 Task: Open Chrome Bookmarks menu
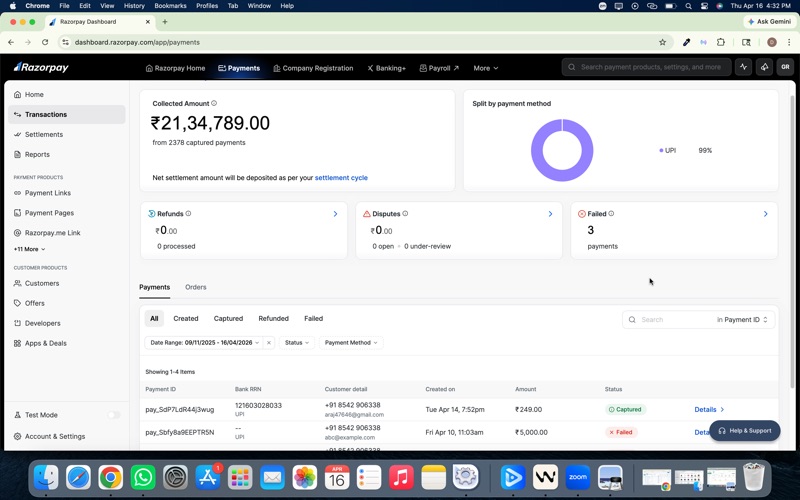click(170, 6)
